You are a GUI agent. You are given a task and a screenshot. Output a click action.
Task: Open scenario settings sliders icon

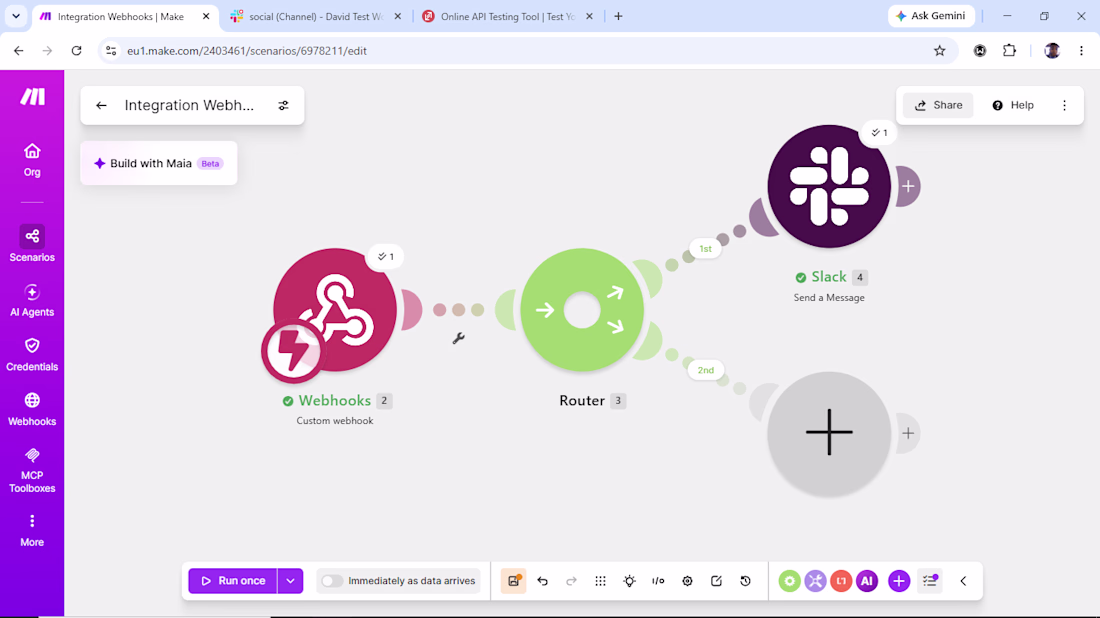tap(283, 105)
